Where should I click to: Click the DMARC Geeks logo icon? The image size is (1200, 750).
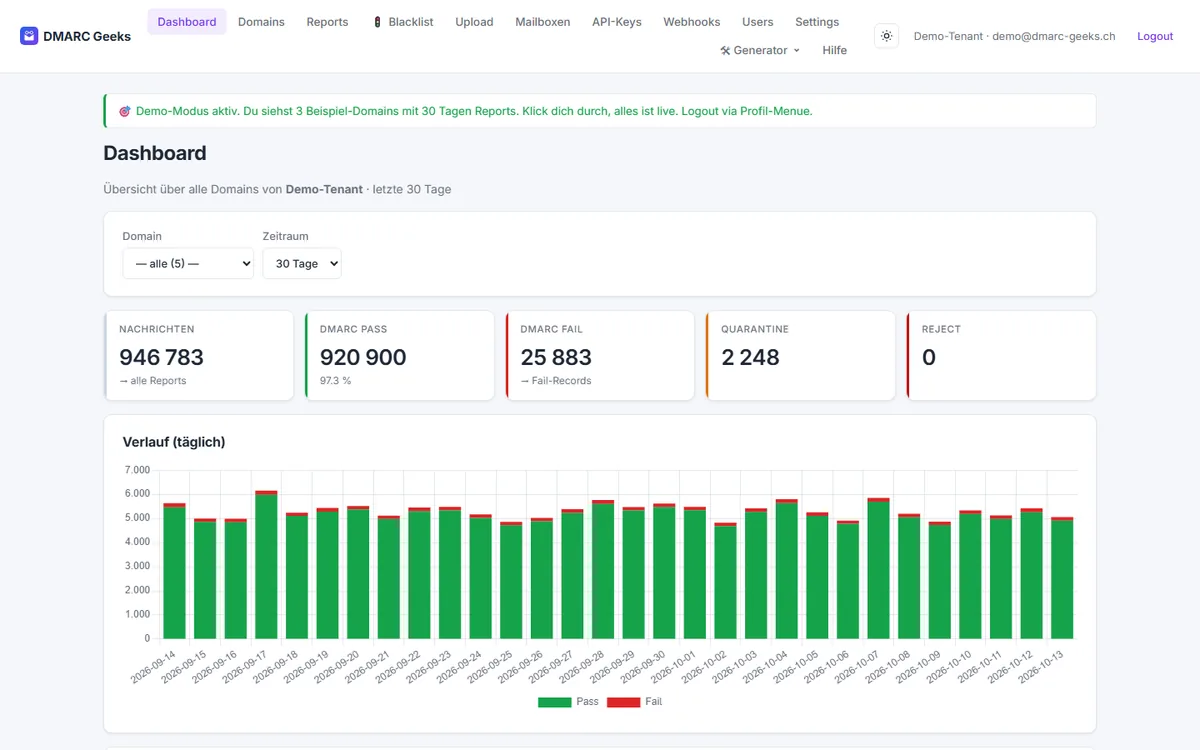[29, 36]
